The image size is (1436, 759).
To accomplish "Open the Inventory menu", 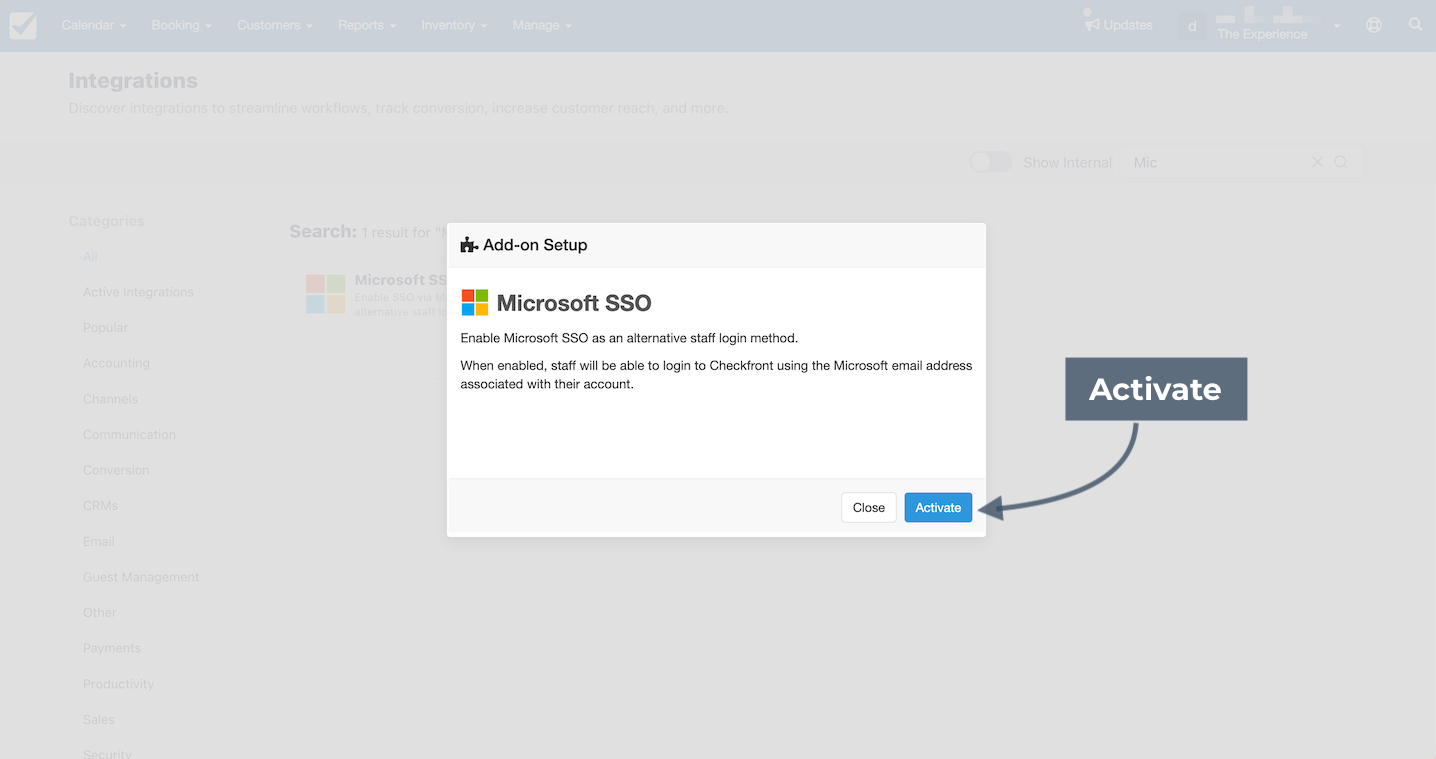I will [454, 25].
